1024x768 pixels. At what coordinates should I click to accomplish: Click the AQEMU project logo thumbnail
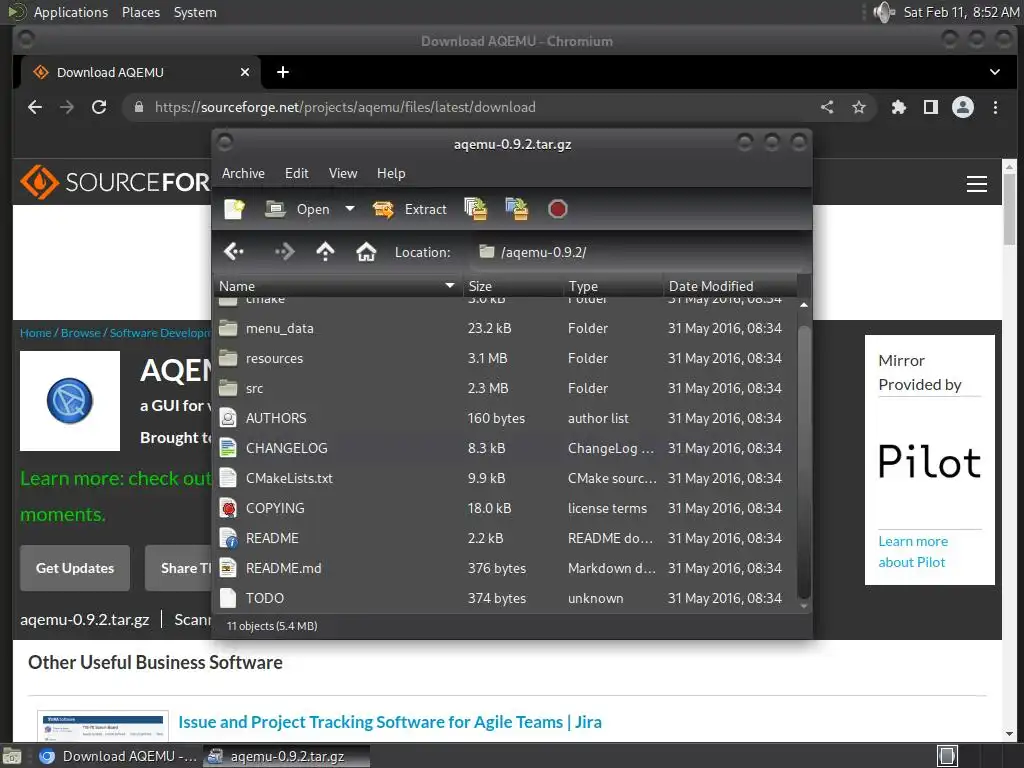(x=70, y=401)
